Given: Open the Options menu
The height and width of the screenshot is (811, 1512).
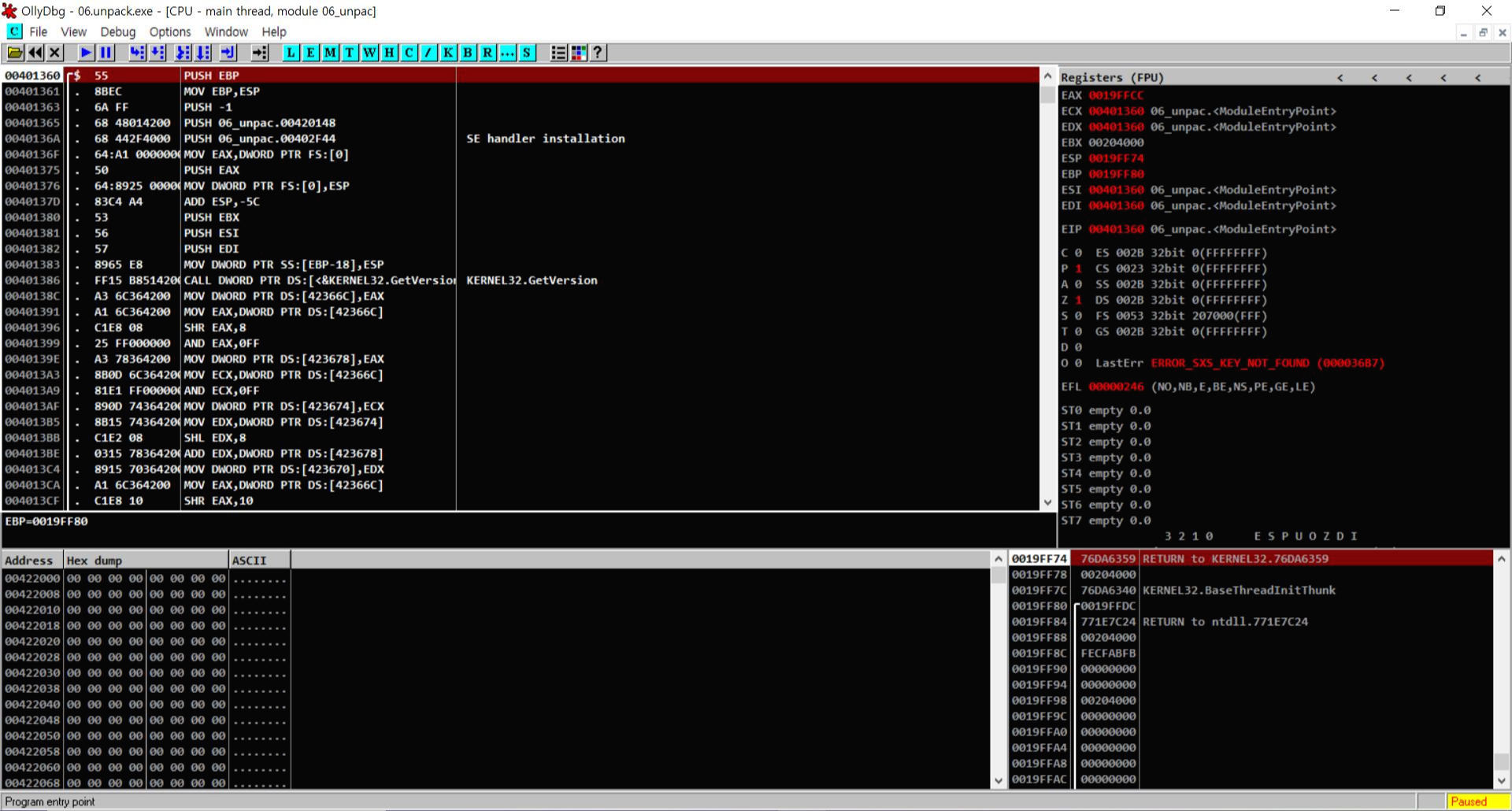Looking at the screenshot, I should (170, 31).
